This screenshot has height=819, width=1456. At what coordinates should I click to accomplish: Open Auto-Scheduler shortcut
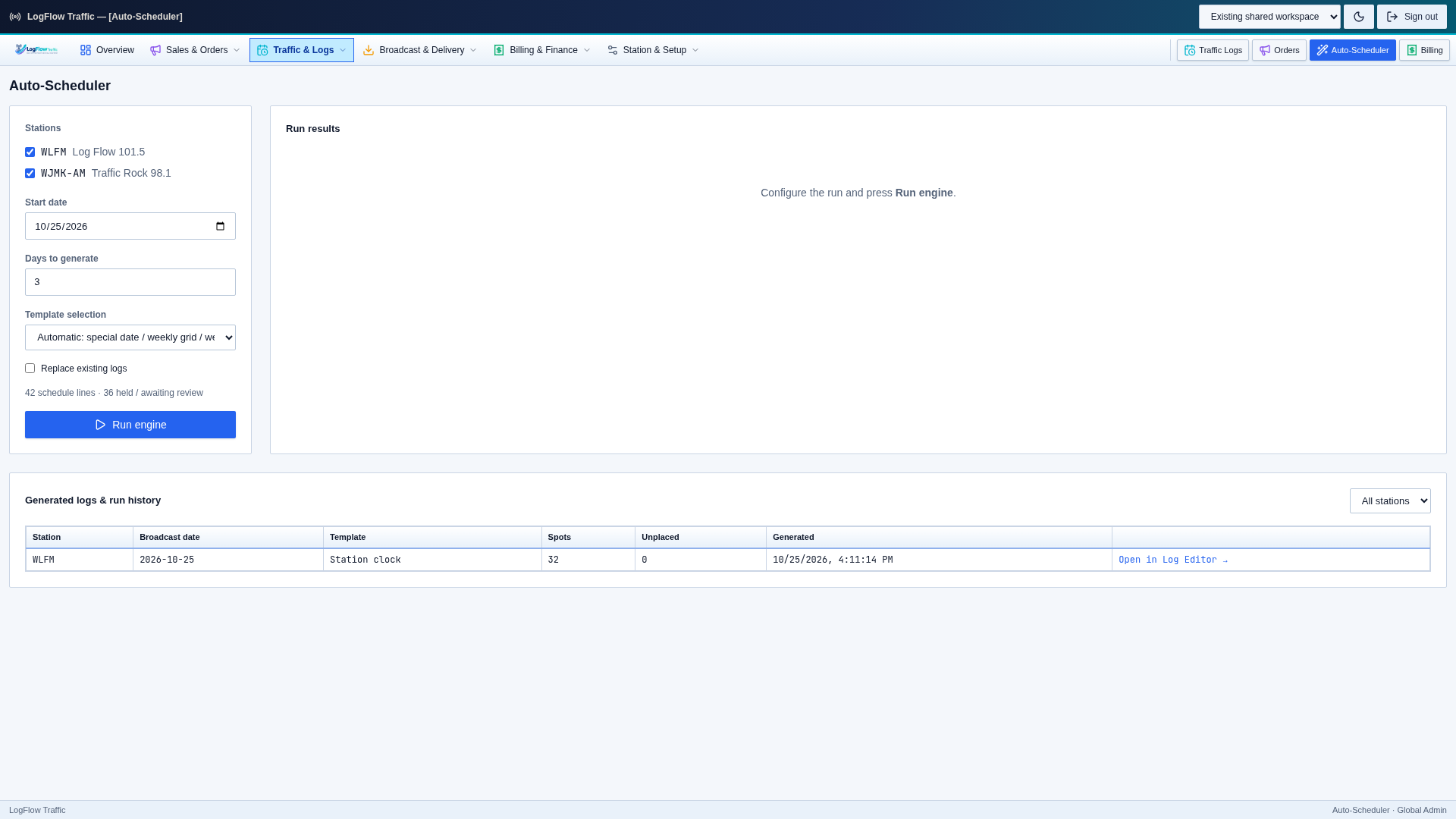tap(1353, 50)
